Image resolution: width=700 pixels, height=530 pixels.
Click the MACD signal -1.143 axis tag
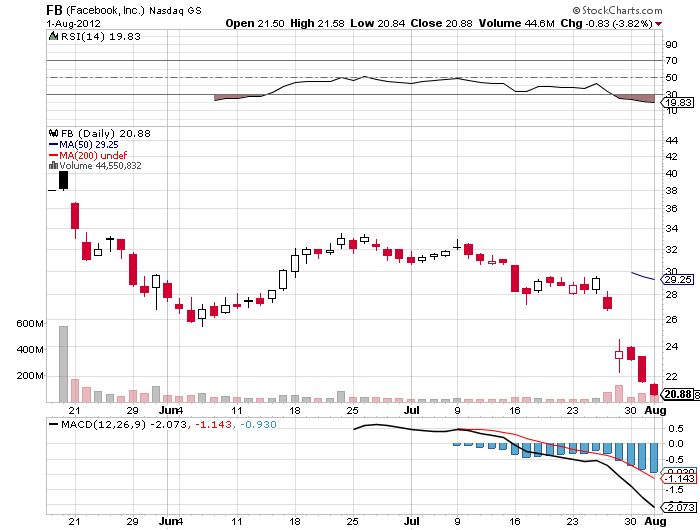click(x=678, y=479)
